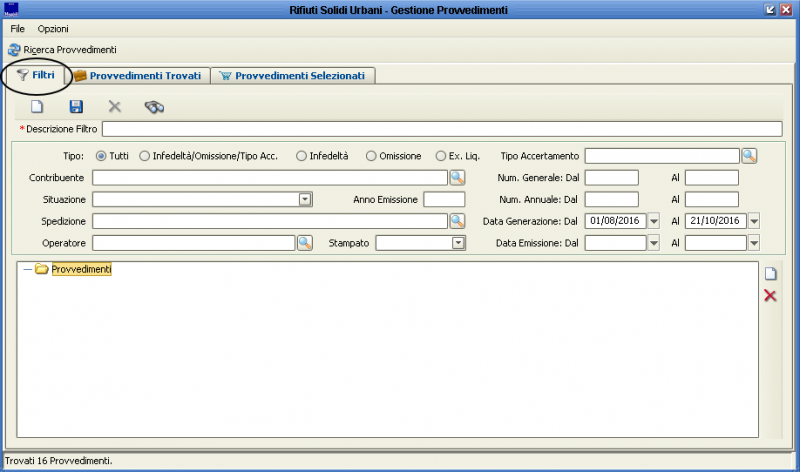Screen dimensions: 800x472
Task: Click the Ricerca Provvedimenti refresh icon
Action: 14,49
